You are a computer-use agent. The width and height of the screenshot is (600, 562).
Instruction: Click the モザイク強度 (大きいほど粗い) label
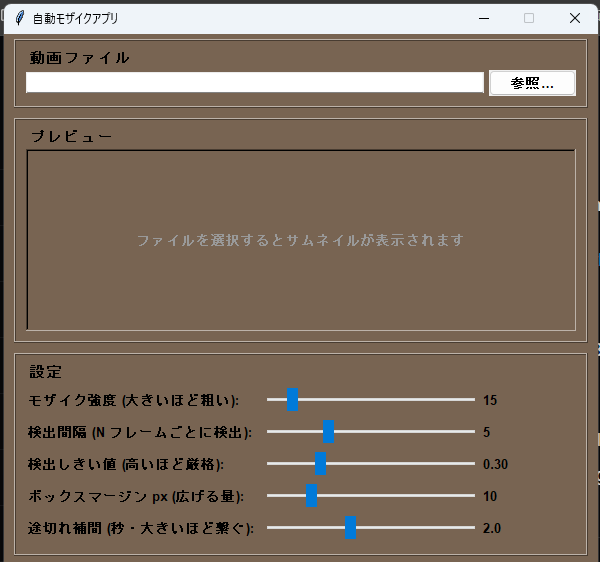click(134, 400)
